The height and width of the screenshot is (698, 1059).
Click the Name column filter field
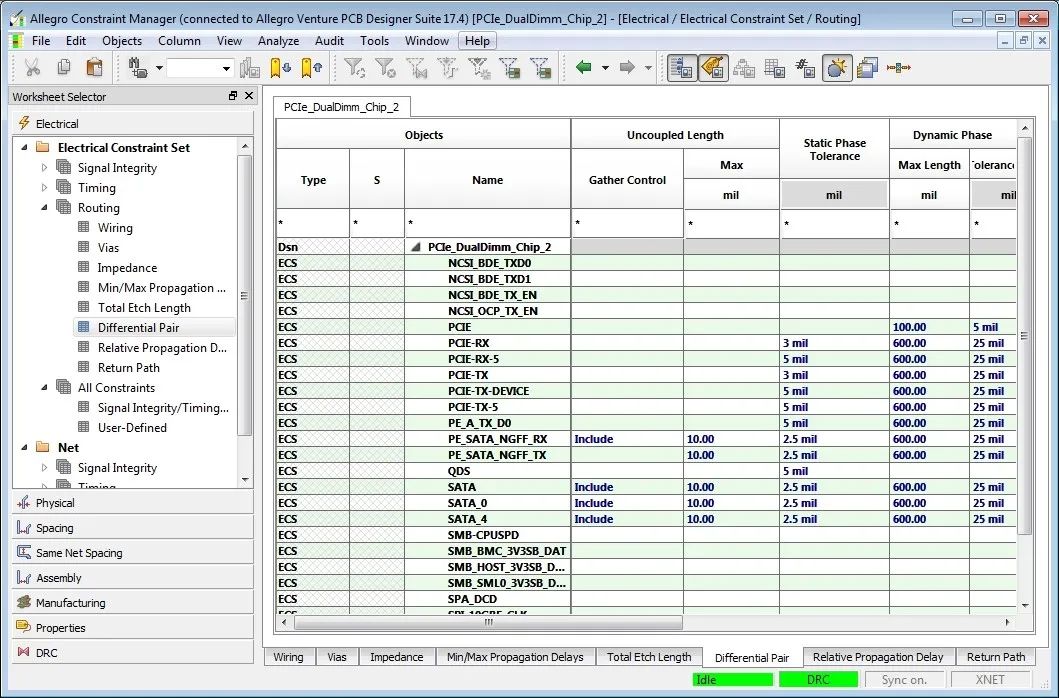[488, 224]
